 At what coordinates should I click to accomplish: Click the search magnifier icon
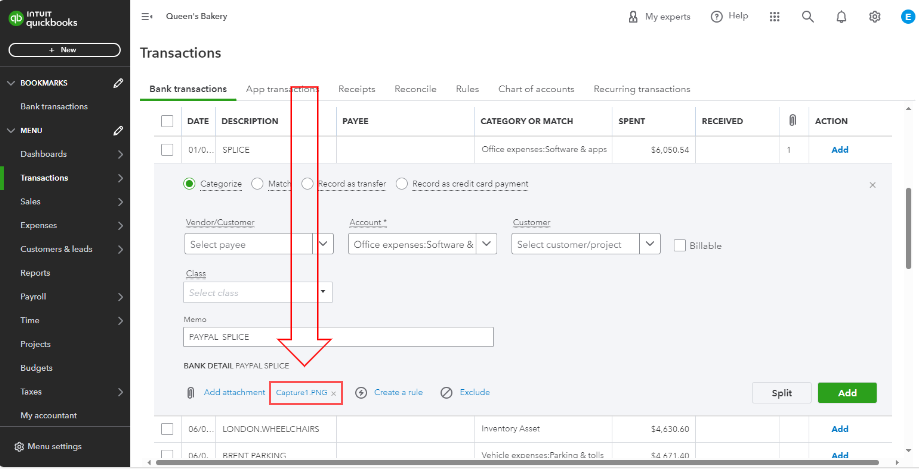(x=808, y=17)
